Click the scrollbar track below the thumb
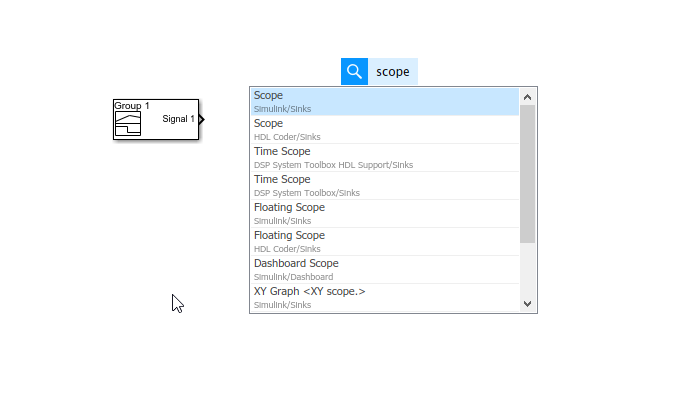 pos(527,270)
